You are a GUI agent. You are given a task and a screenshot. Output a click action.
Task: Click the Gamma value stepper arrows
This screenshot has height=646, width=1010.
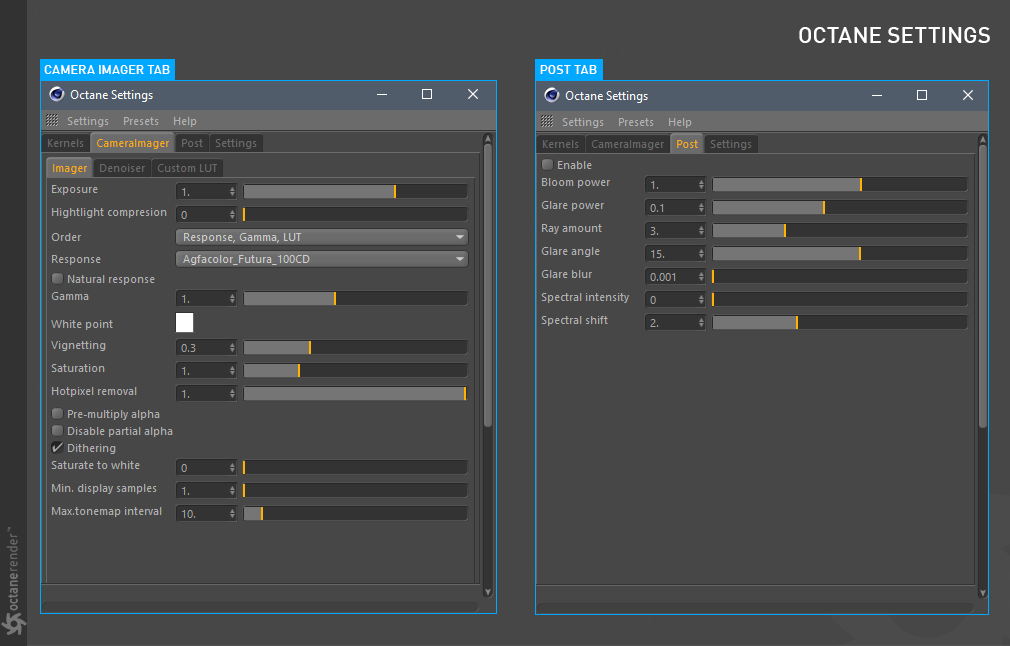click(232, 299)
